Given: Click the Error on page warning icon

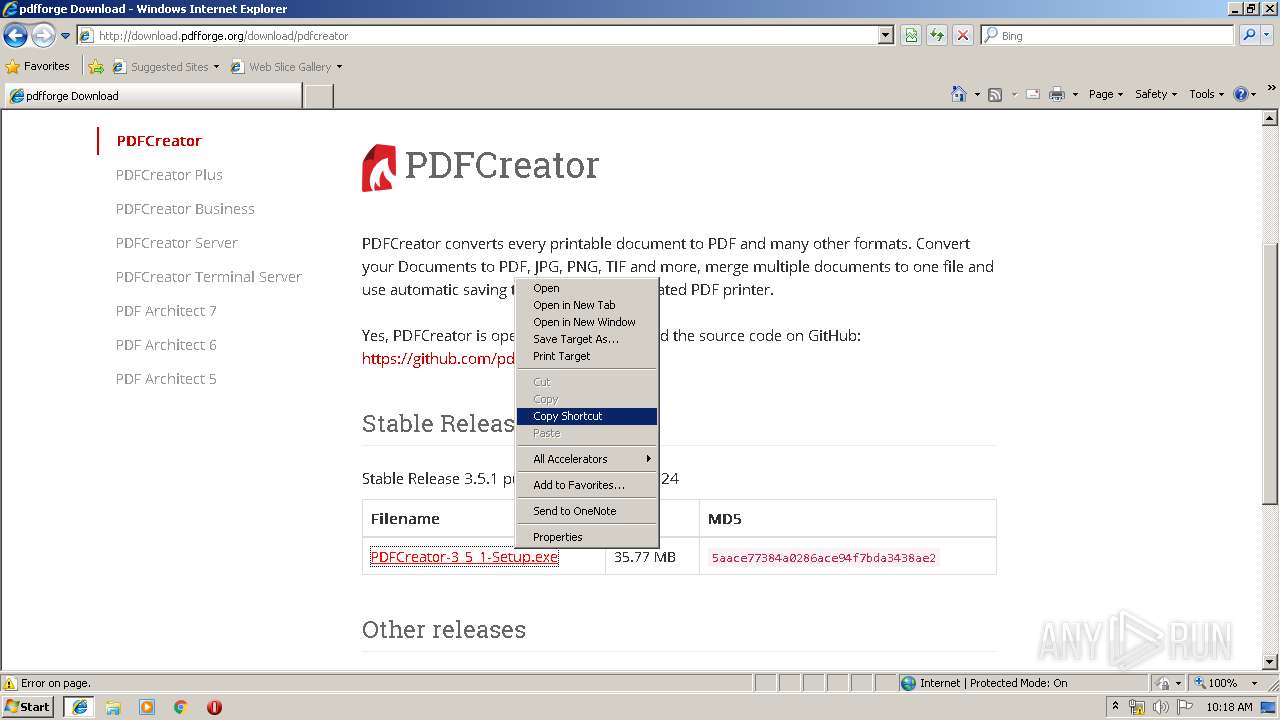Looking at the screenshot, I should pyautogui.click(x=10, y=683).
